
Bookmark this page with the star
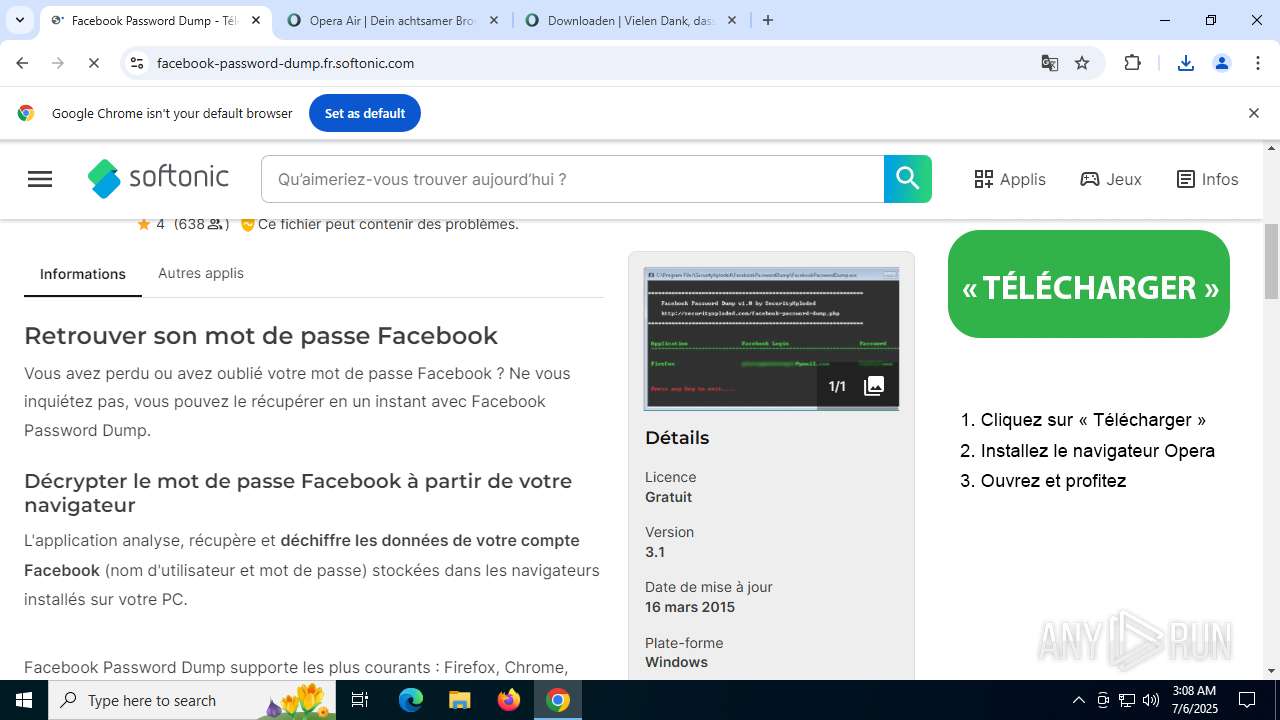[1082, 63]
